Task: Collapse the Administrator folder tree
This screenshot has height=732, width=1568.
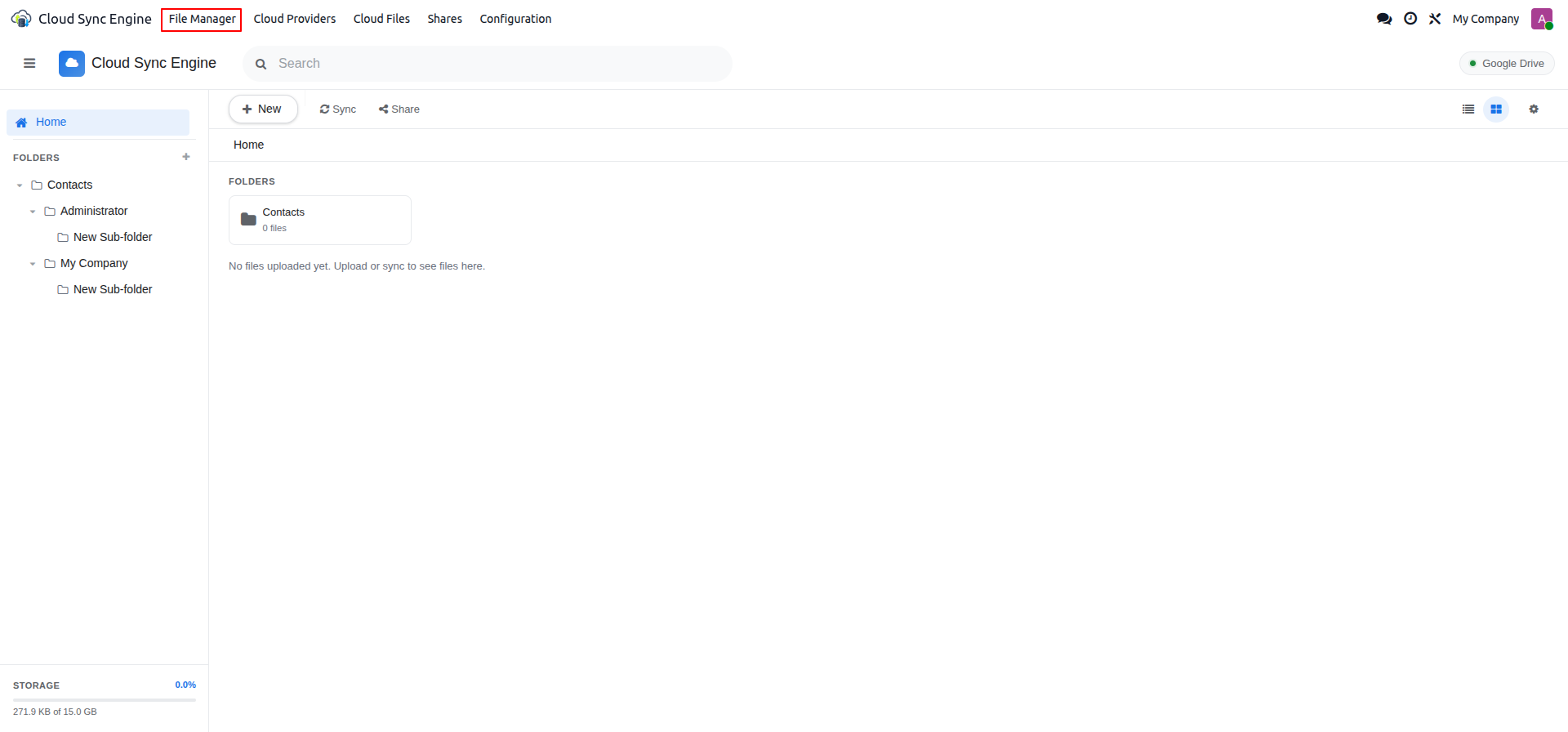Action: point(33,212)
